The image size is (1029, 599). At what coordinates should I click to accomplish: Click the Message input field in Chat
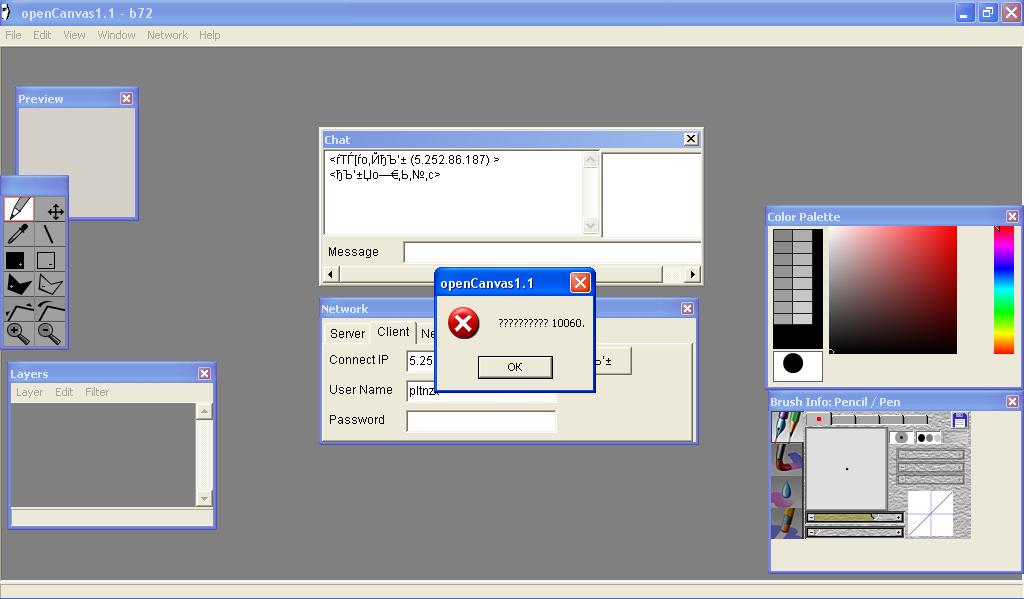click(x=553, y=252)
